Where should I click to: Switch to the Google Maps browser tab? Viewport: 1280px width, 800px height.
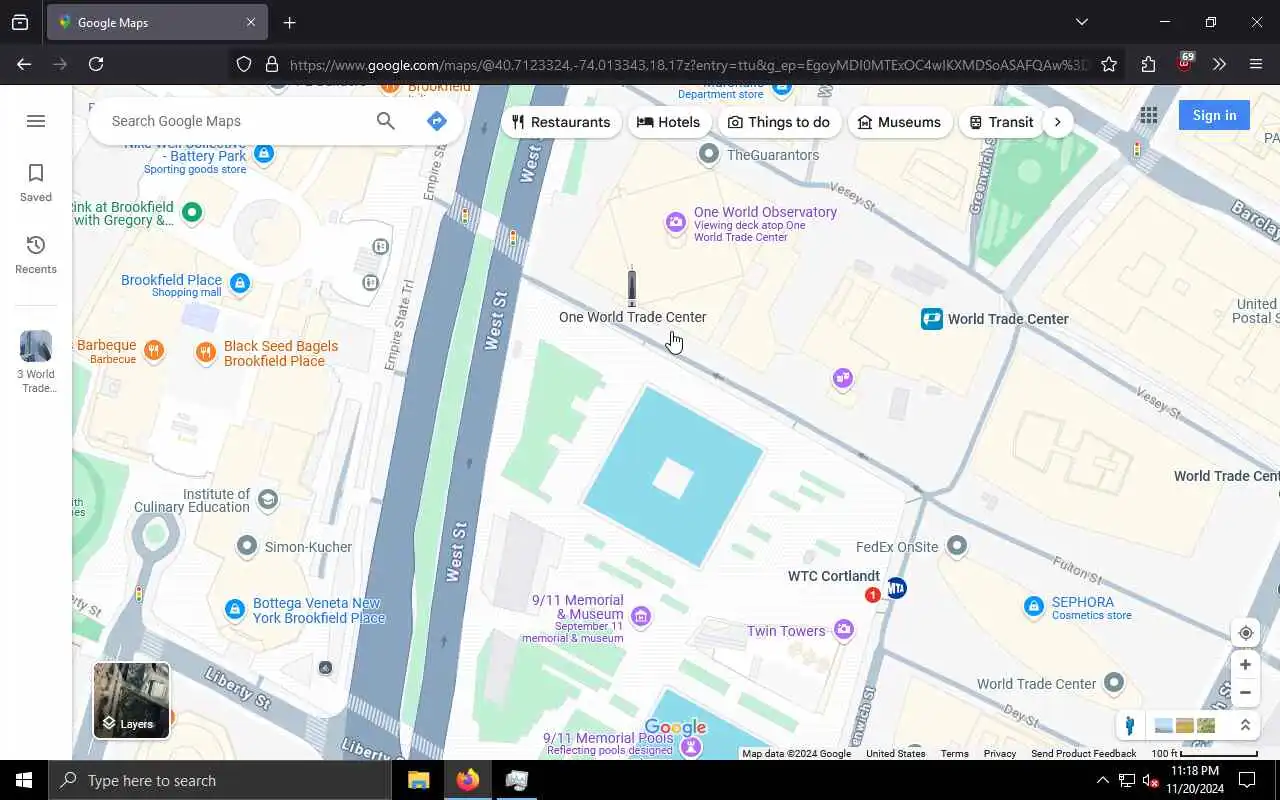(x=157, y=22)
